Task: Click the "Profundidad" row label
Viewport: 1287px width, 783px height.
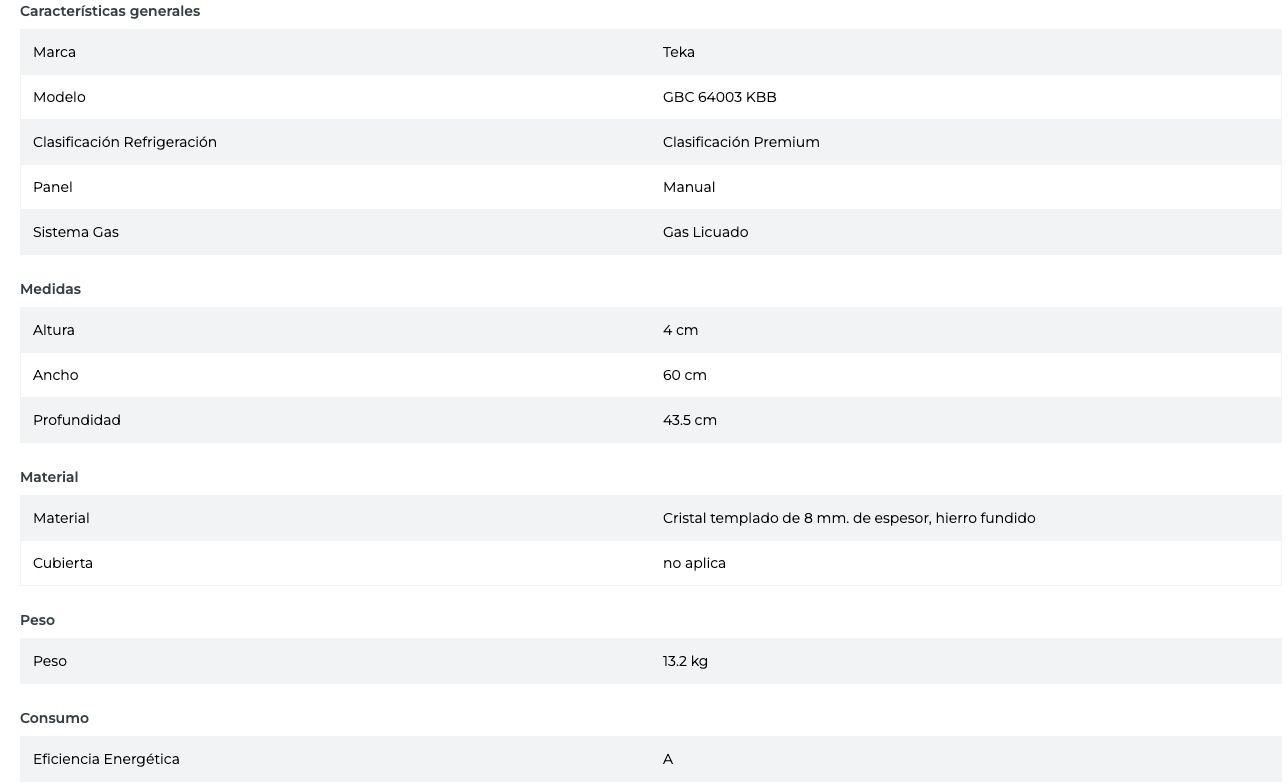Action: pos(77,420)
